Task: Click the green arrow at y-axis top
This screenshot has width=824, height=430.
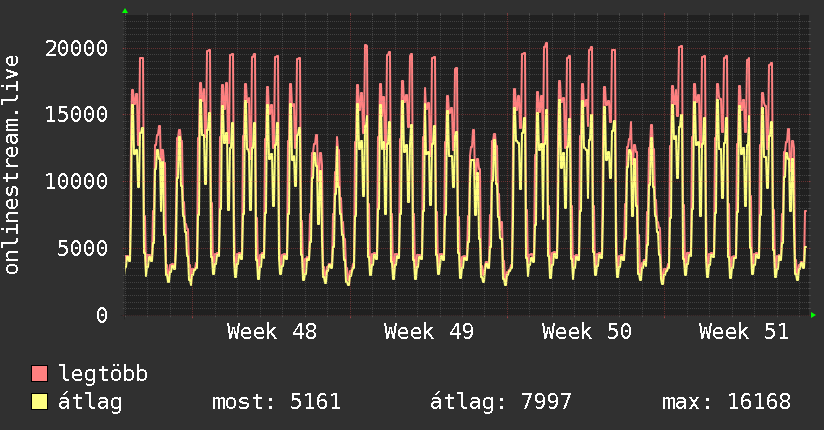Action: pyautogui.click(x=125, y=11)
